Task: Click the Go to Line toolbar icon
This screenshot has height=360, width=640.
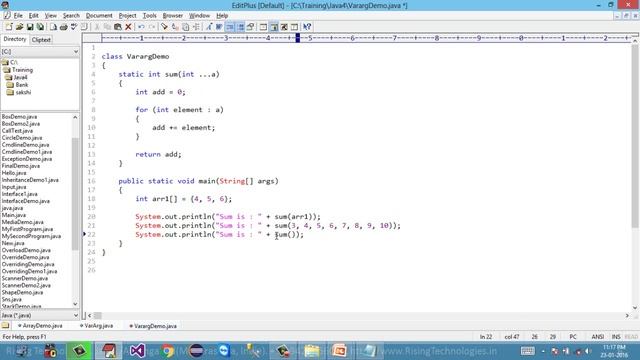Action: [x=196, y=27]
